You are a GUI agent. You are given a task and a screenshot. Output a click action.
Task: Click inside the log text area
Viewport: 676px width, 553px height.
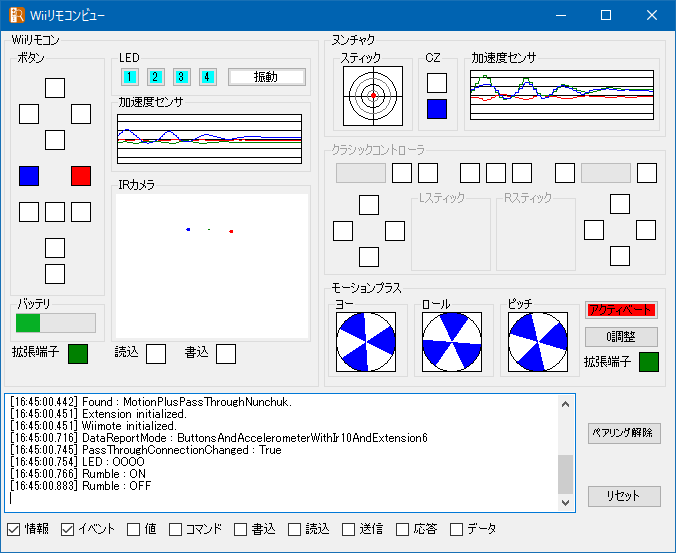tap(282, 453)
